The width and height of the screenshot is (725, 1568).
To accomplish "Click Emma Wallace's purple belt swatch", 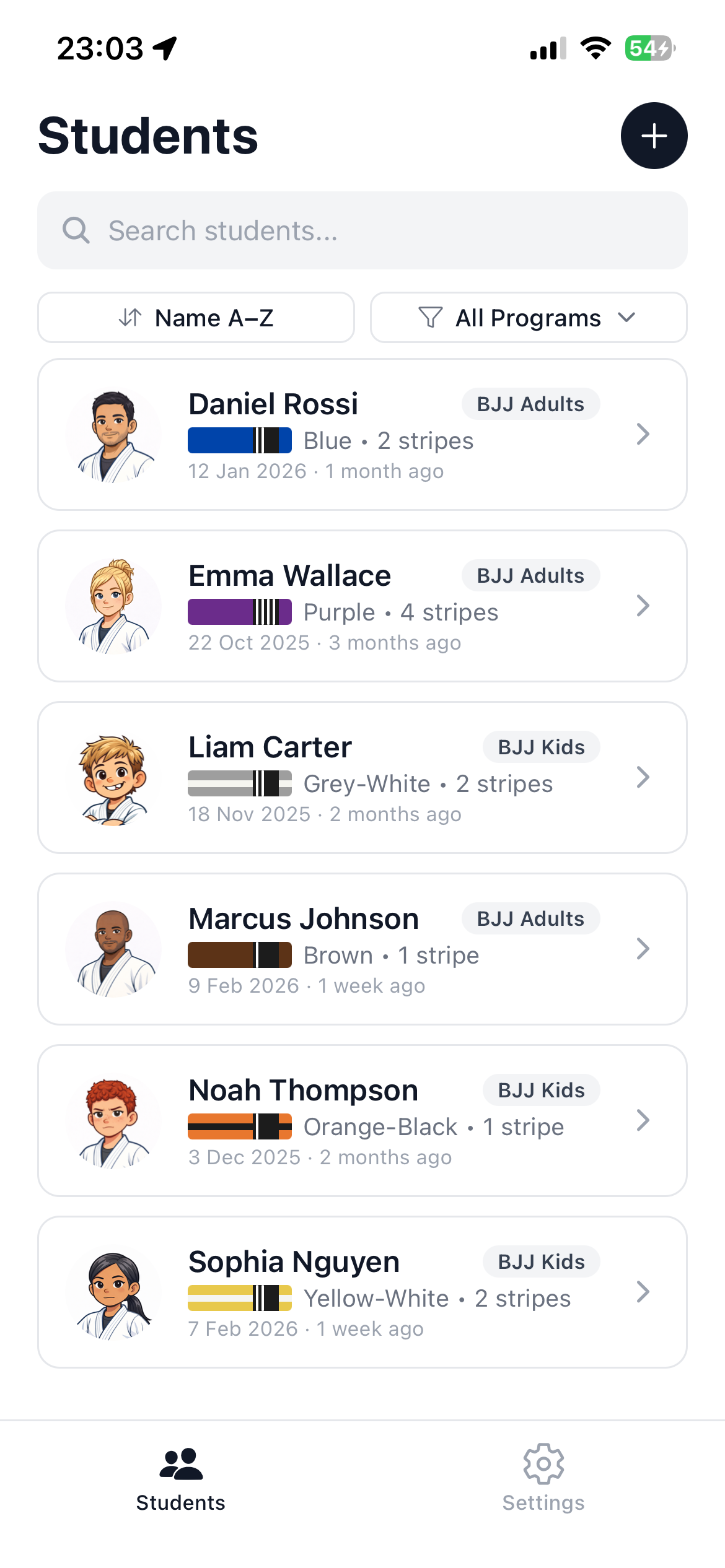I will [x=240, y=612].
